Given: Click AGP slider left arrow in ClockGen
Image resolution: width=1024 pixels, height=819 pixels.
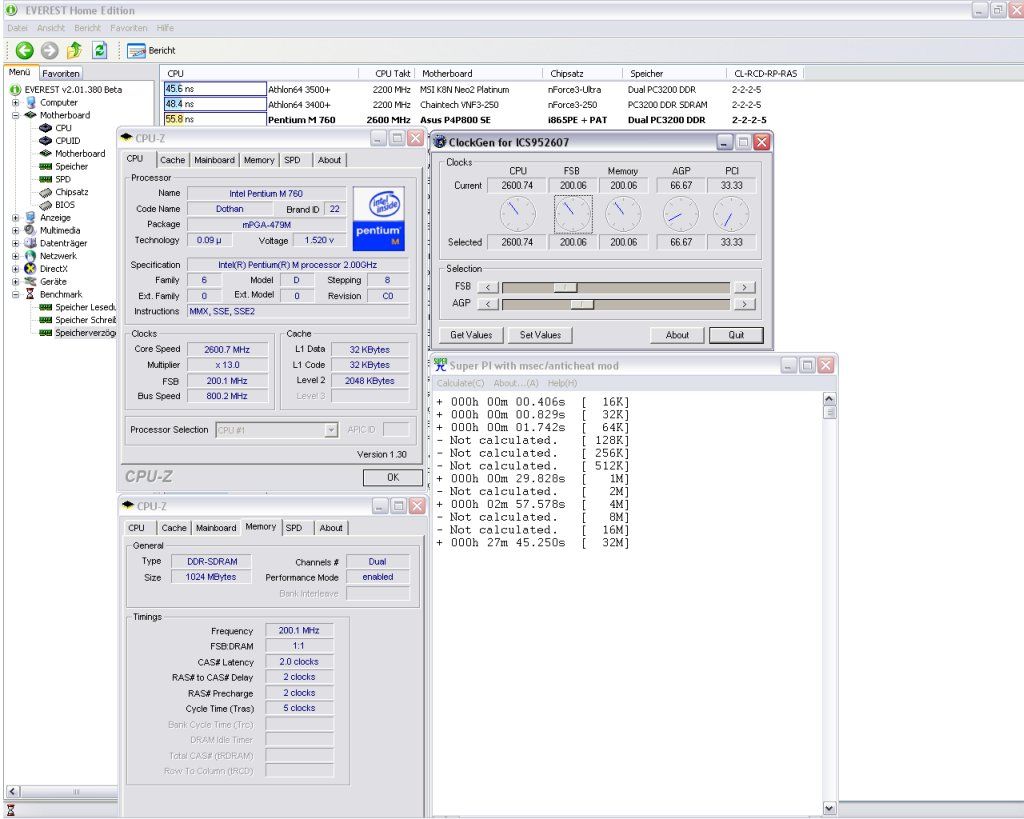Looking at the screenshot, I should [488, 304].
